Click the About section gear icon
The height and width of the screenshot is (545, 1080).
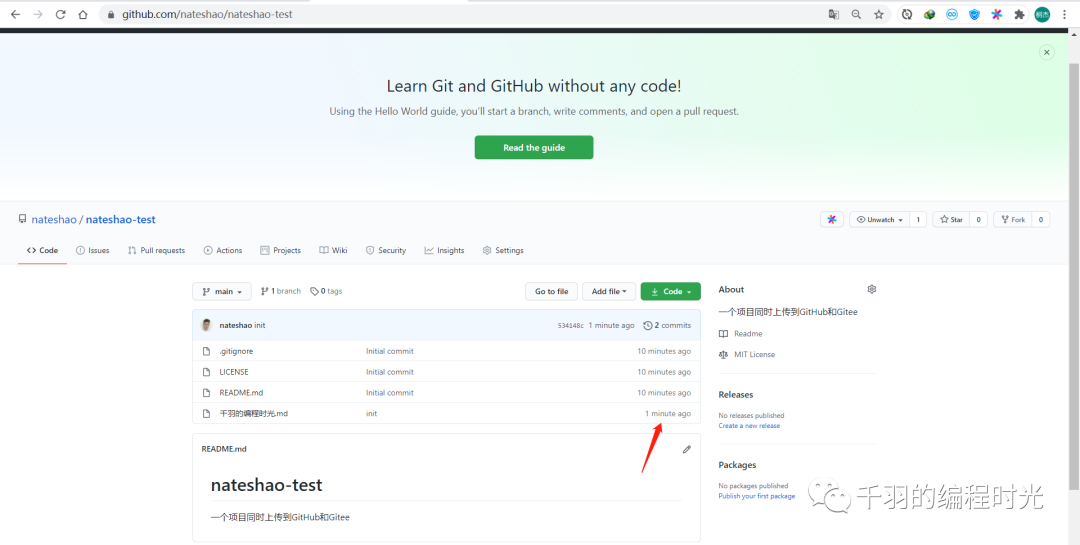coord(871,289)
